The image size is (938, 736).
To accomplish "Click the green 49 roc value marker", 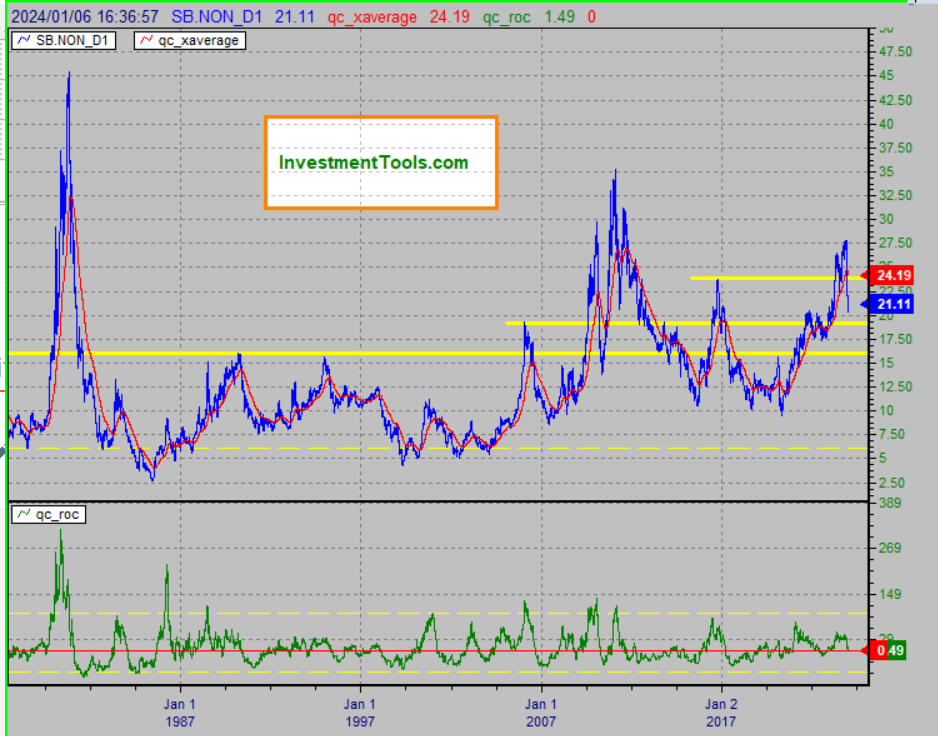I will click(x=897, y=650).
